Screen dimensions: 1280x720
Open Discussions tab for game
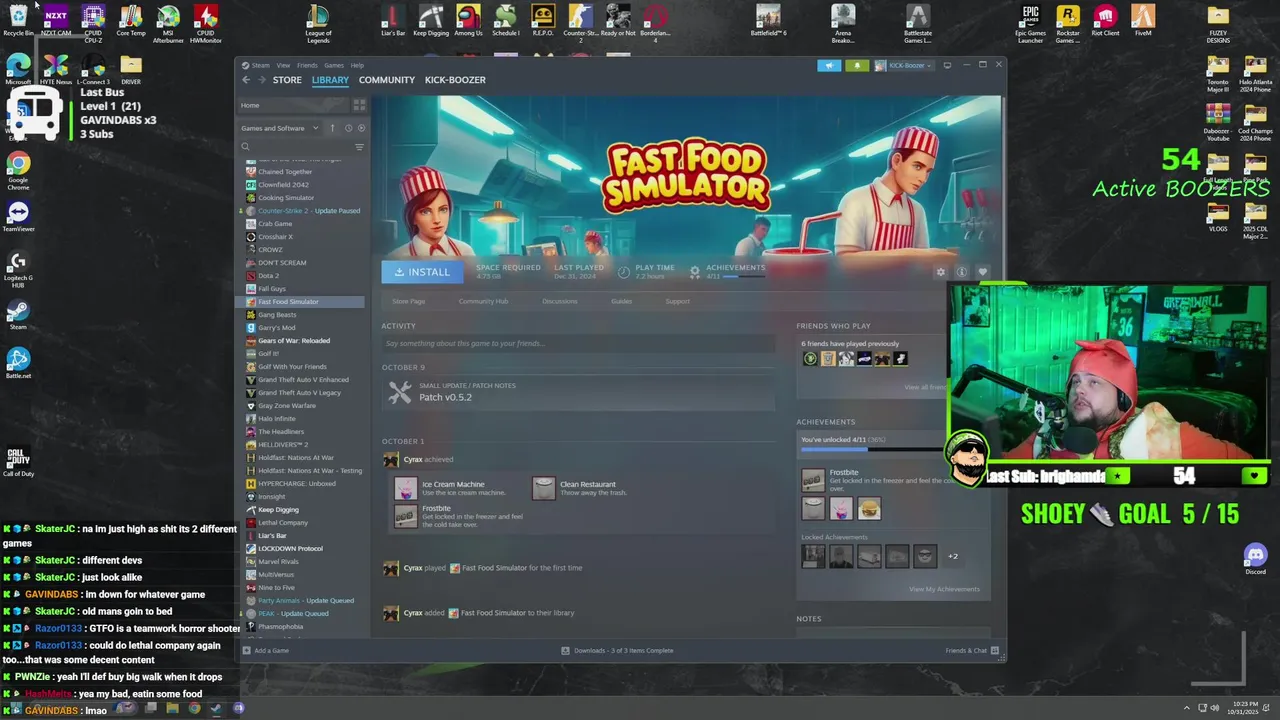click(x=560, y=301)
